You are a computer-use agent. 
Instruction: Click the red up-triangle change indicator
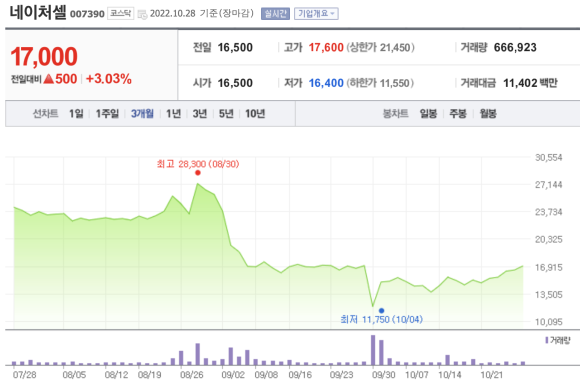pyautogui.click(x=48, y=79)
